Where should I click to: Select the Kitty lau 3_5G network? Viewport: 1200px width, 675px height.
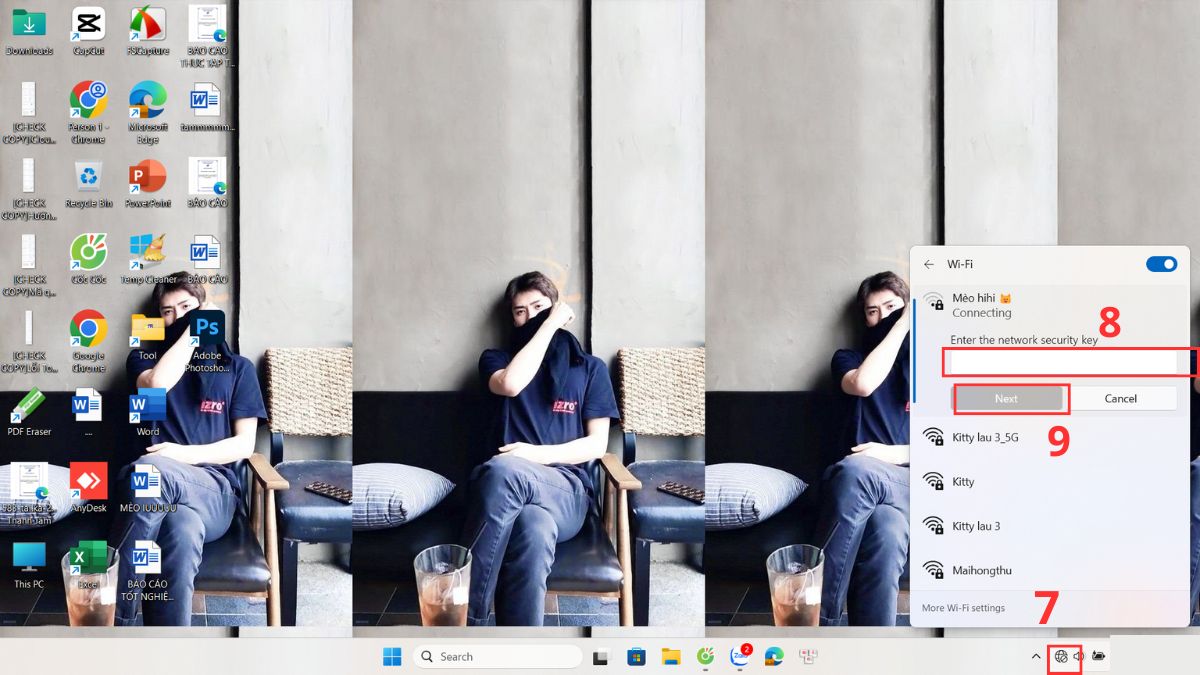pos(1050,437)
